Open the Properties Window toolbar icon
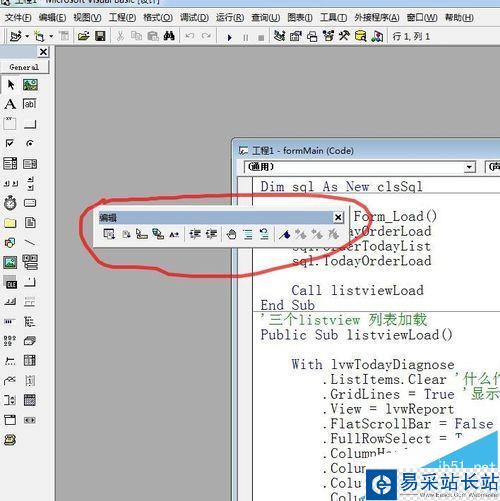500x501 pixels. click(296, 36)
